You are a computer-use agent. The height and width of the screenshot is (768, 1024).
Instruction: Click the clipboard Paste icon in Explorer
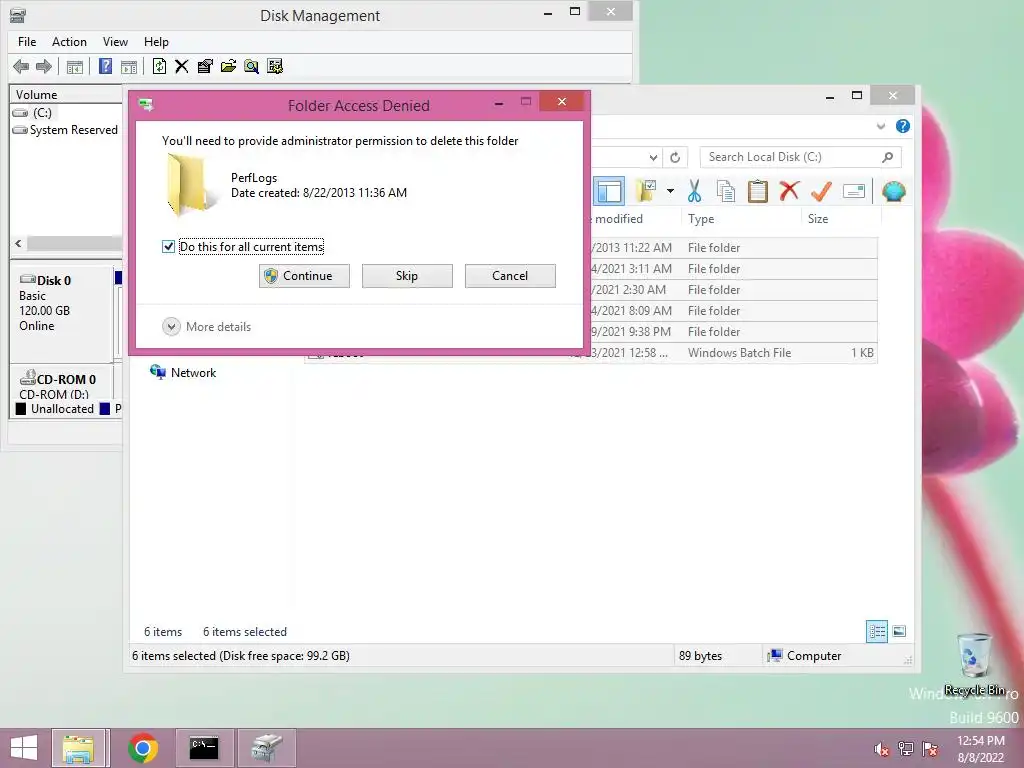[758, 191]
